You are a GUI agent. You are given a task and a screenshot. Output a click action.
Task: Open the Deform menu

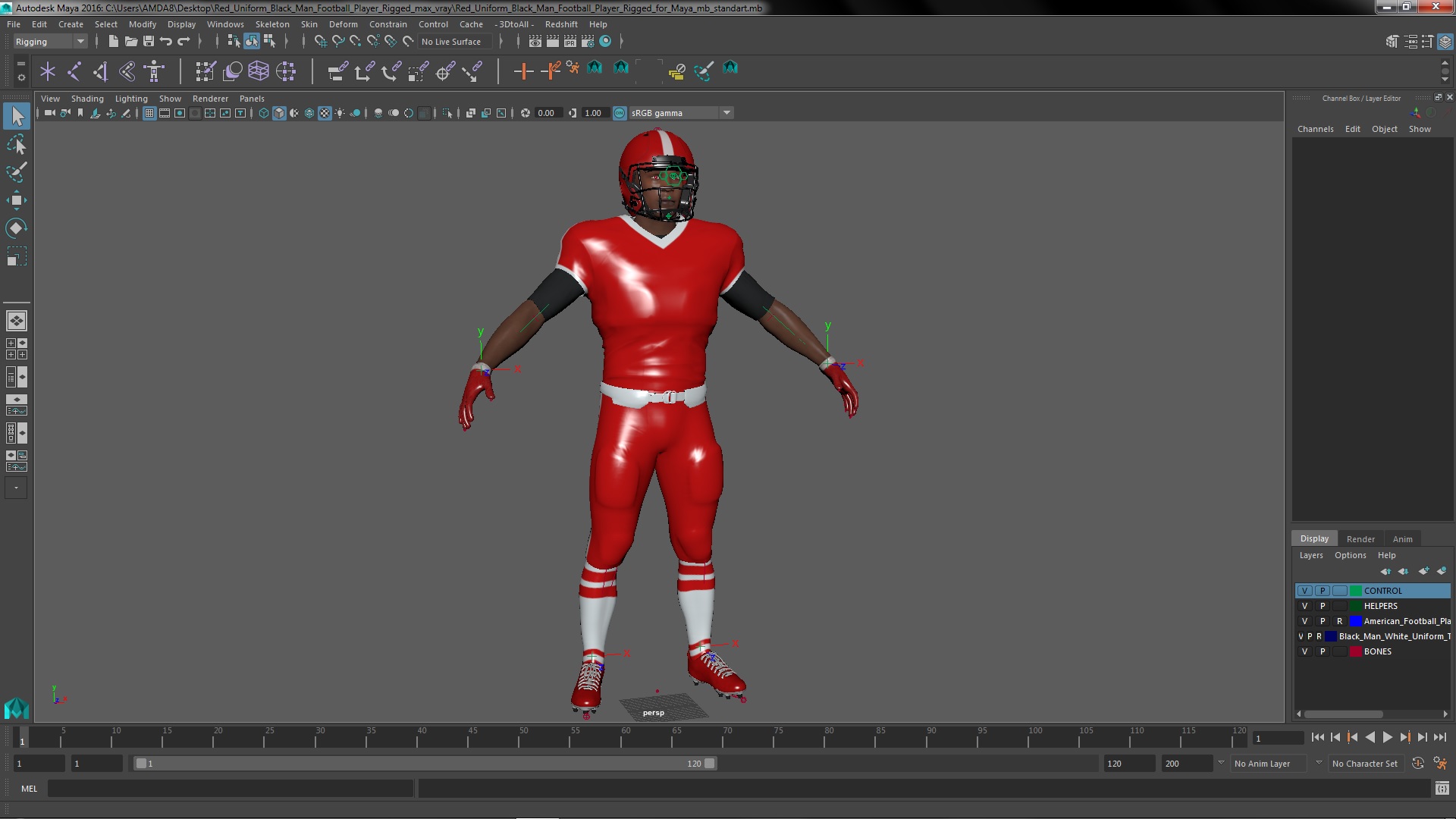tap(343, 24)
